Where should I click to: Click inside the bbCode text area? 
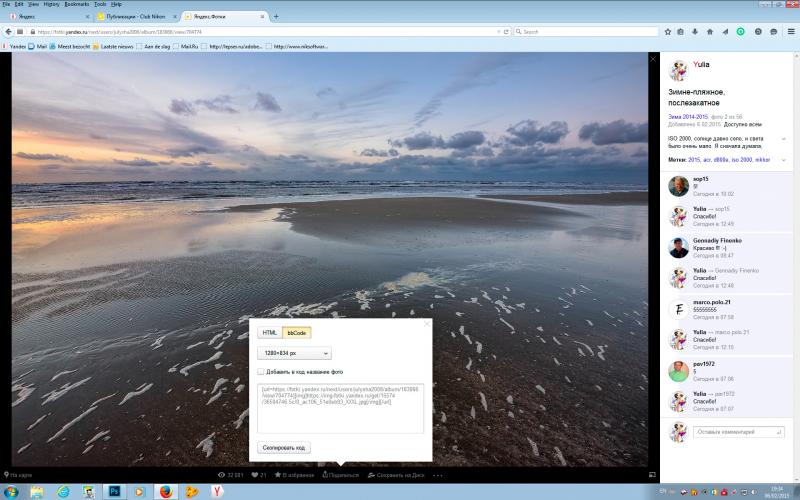[340, 409]
